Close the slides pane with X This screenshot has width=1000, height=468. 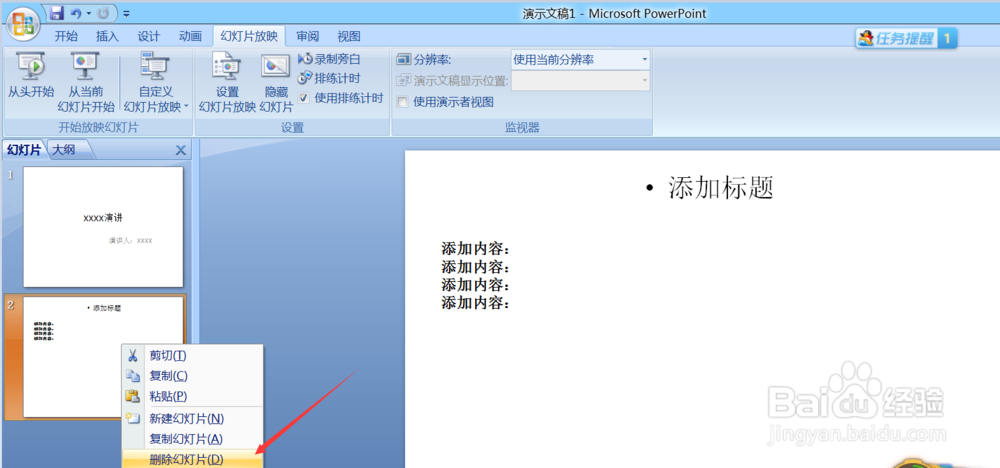tap(180, 150)
